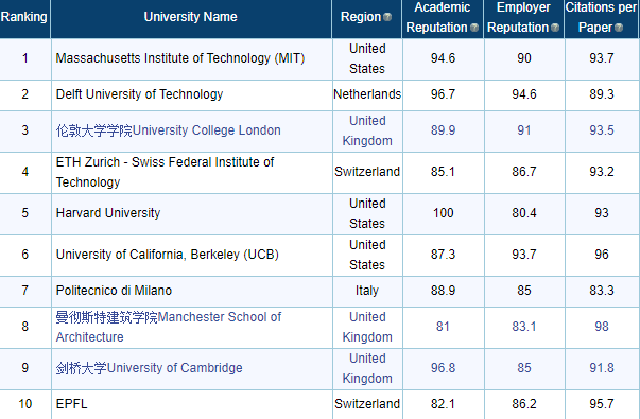Click United Kingdom region in the rank 3 row
This screenshot has height=419, width=640.
367,130
